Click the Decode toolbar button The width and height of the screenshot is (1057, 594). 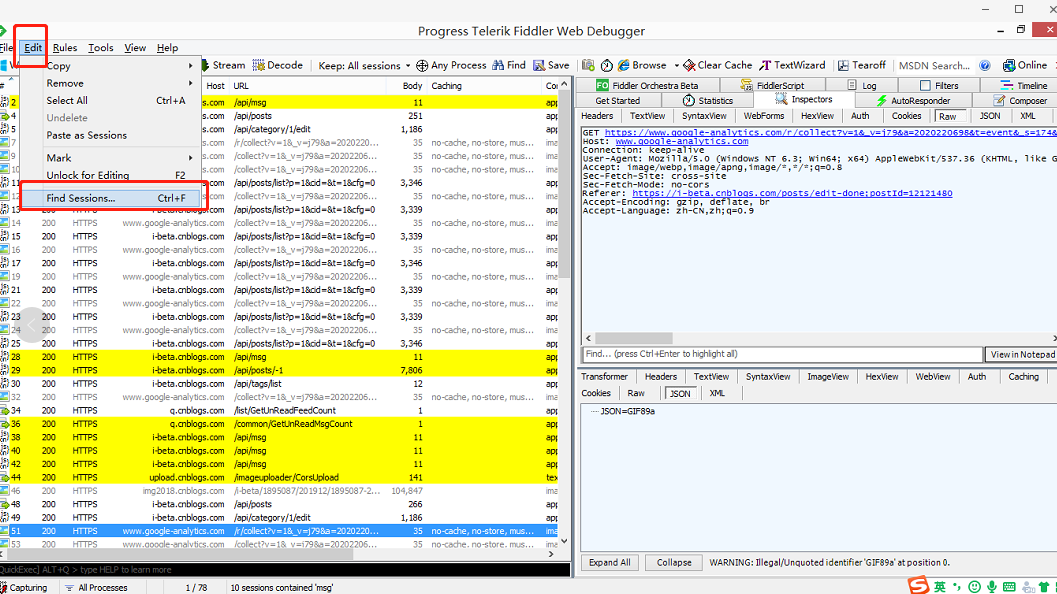278,65
